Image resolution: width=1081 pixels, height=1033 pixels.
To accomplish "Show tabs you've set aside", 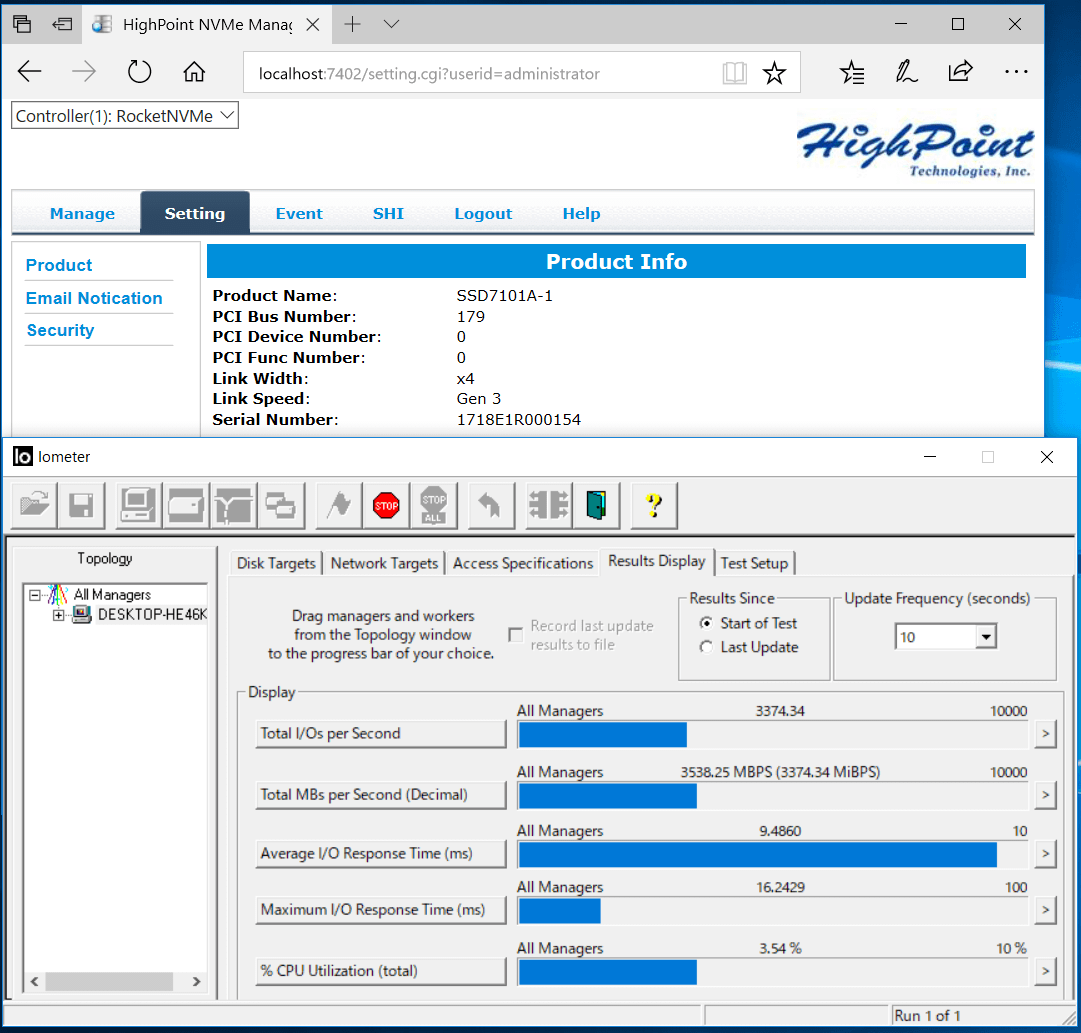I will tap(22, 25).
